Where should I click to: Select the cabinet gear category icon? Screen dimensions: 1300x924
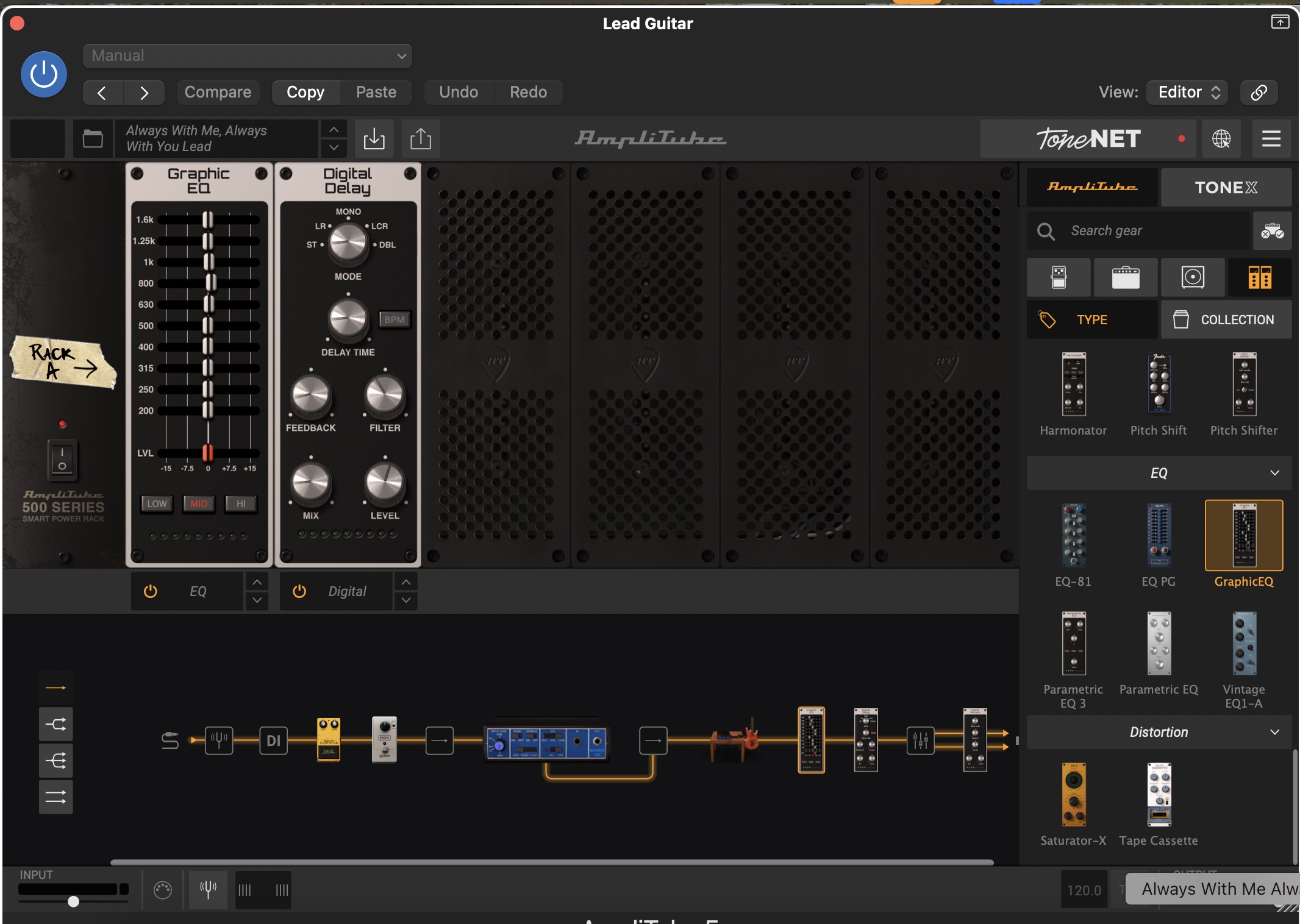[x=1193, y=277]
